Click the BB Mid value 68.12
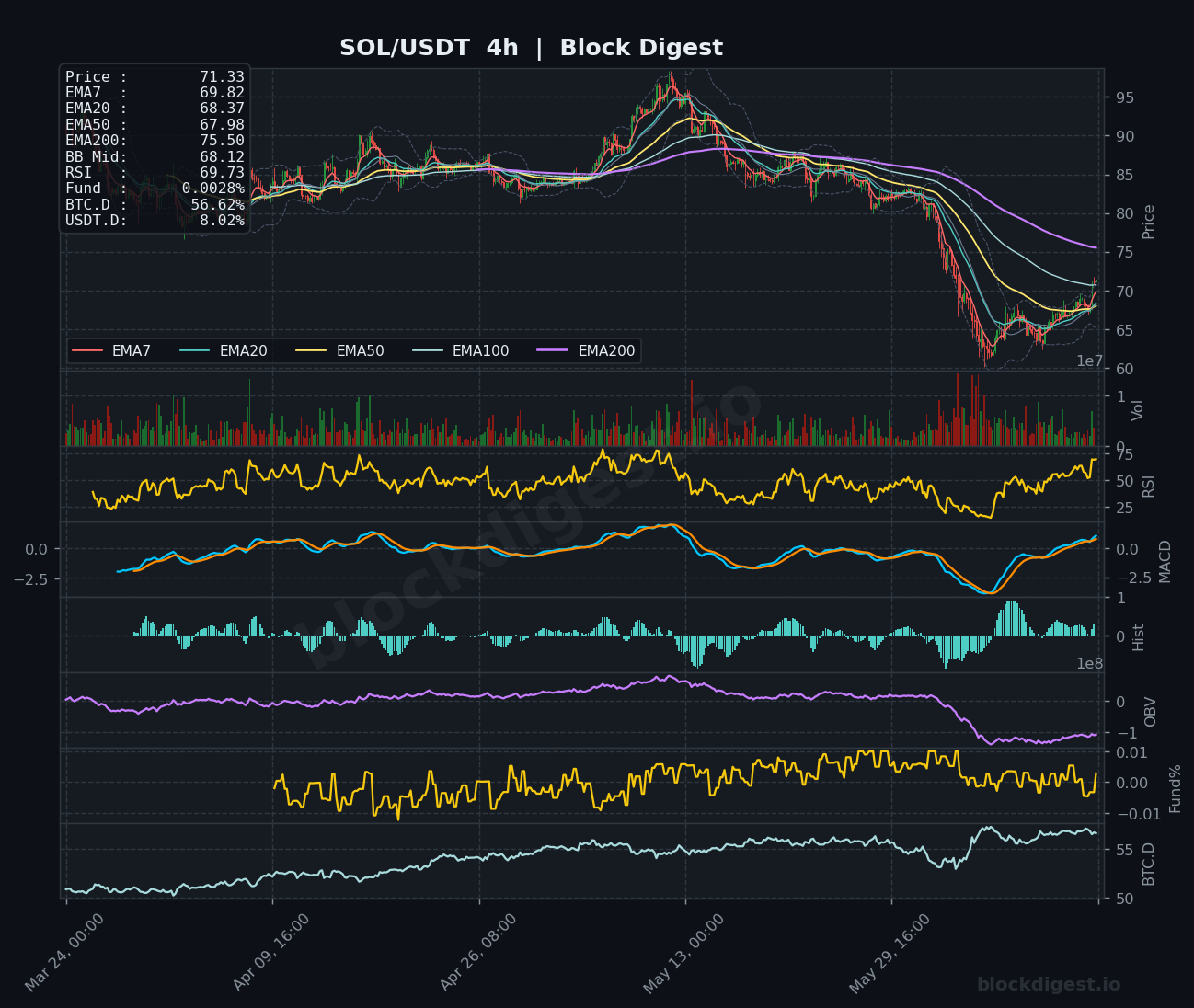Viewport: 1194px width, 1008px height. pos(222,157)
